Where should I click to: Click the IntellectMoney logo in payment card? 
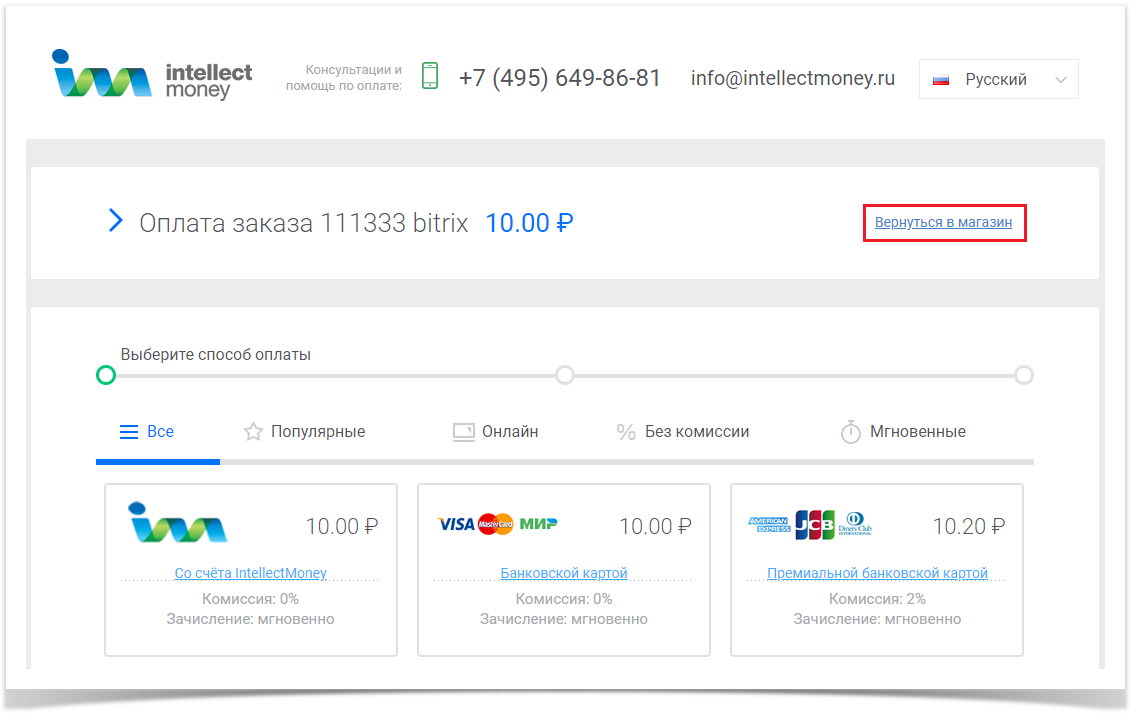(178, 523)
